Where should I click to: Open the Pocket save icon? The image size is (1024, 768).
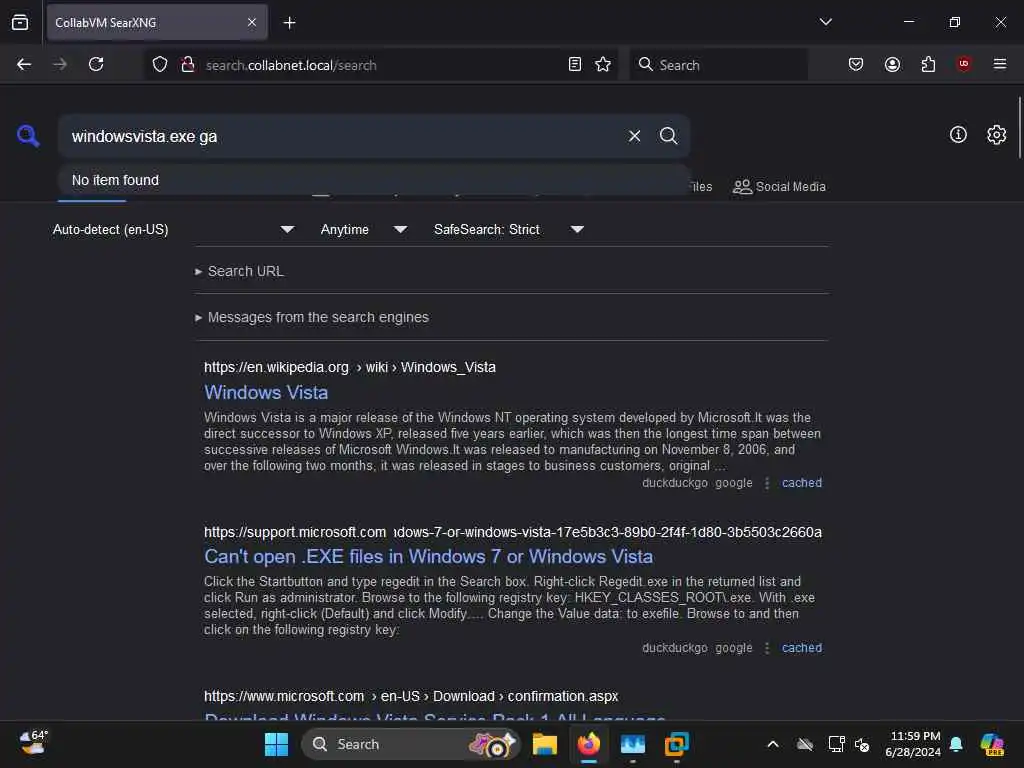pyautogui.click(x=856, y=64)
